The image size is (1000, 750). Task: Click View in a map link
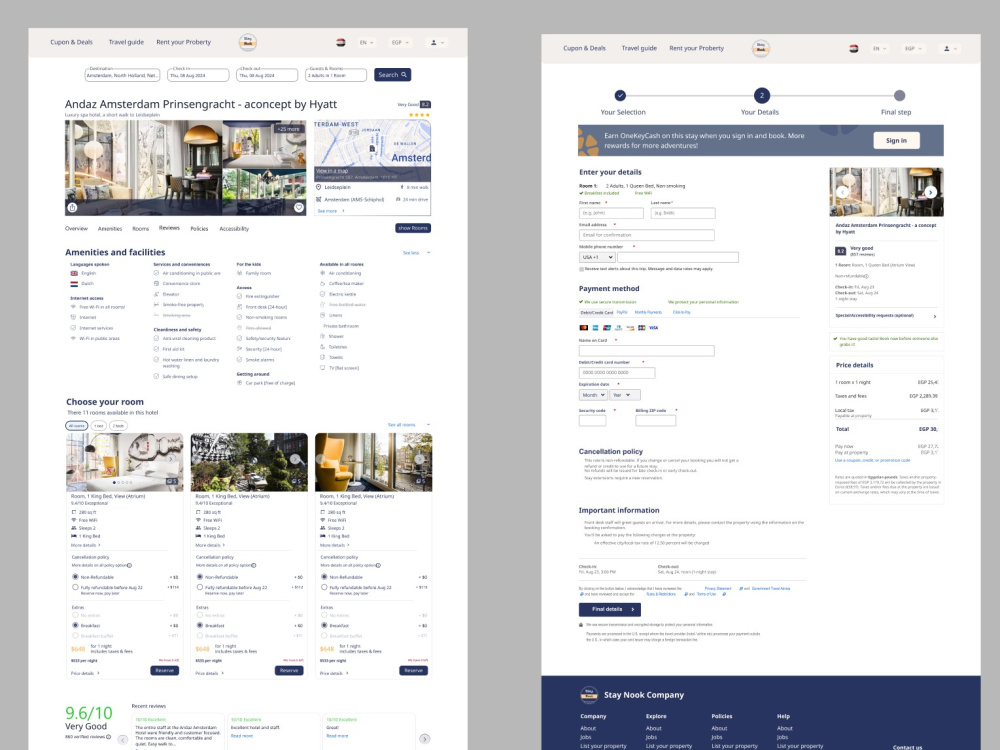pyautogui.click(x=332, y=171)
